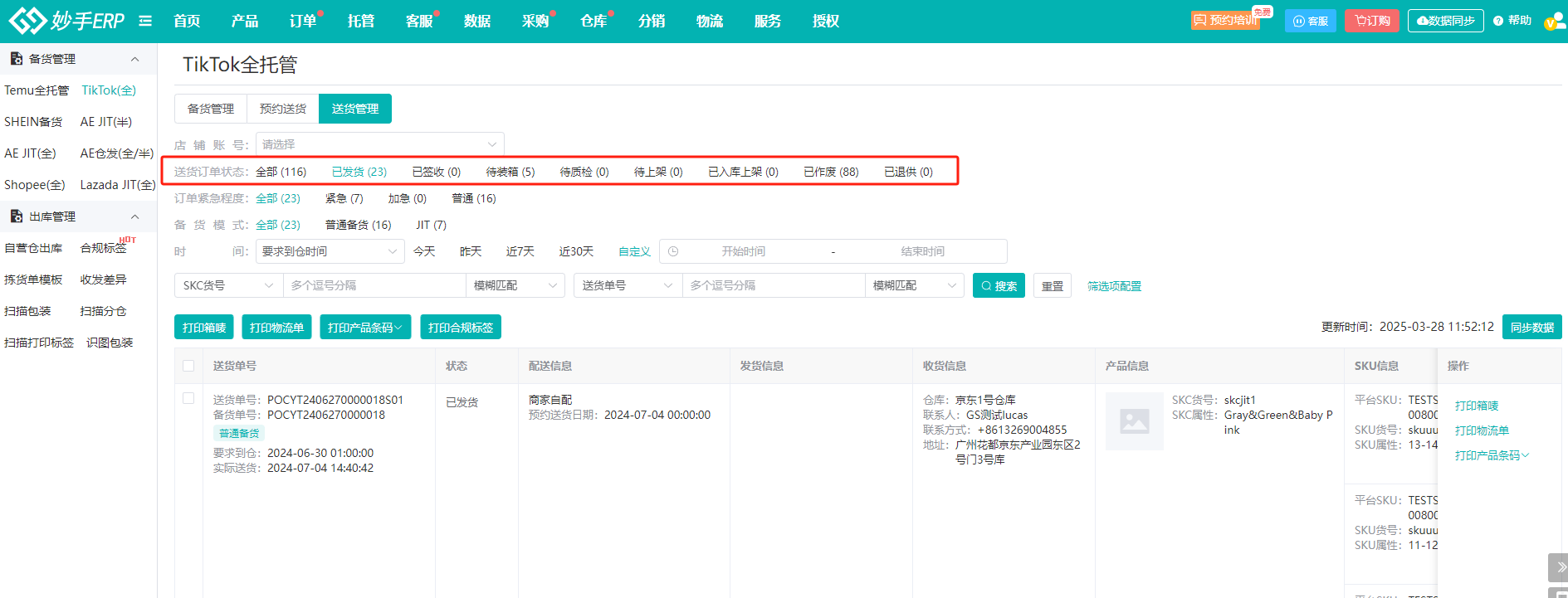Open the 物流 menu
Screen dimensions: 1568x598
coord(710,21)
